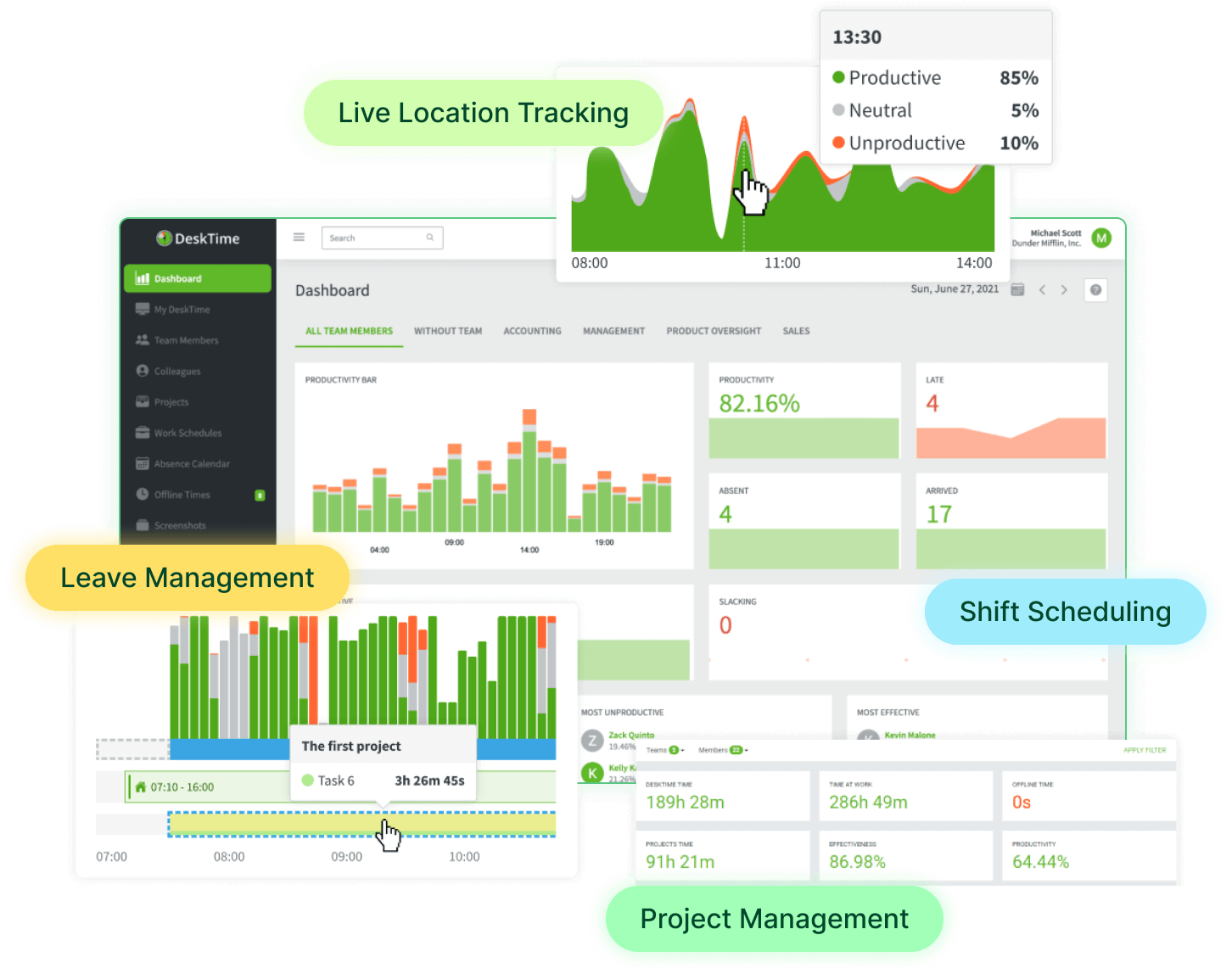Click the Neutral legend dot
The height and width of the screenshot is (974, 1232).
tap(838, 109)
